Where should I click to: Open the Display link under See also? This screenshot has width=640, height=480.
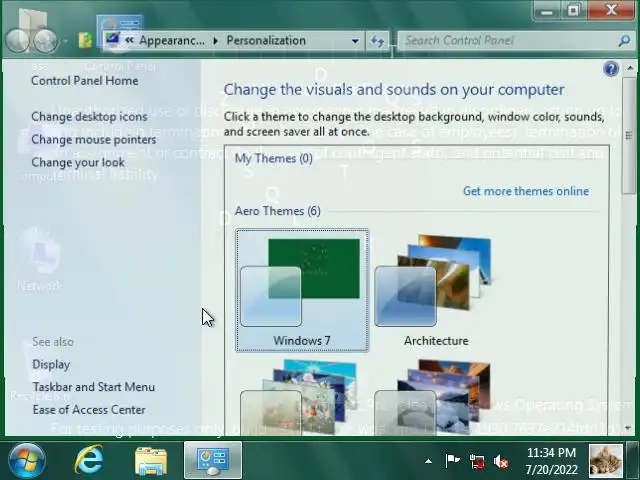pos(51,364)
